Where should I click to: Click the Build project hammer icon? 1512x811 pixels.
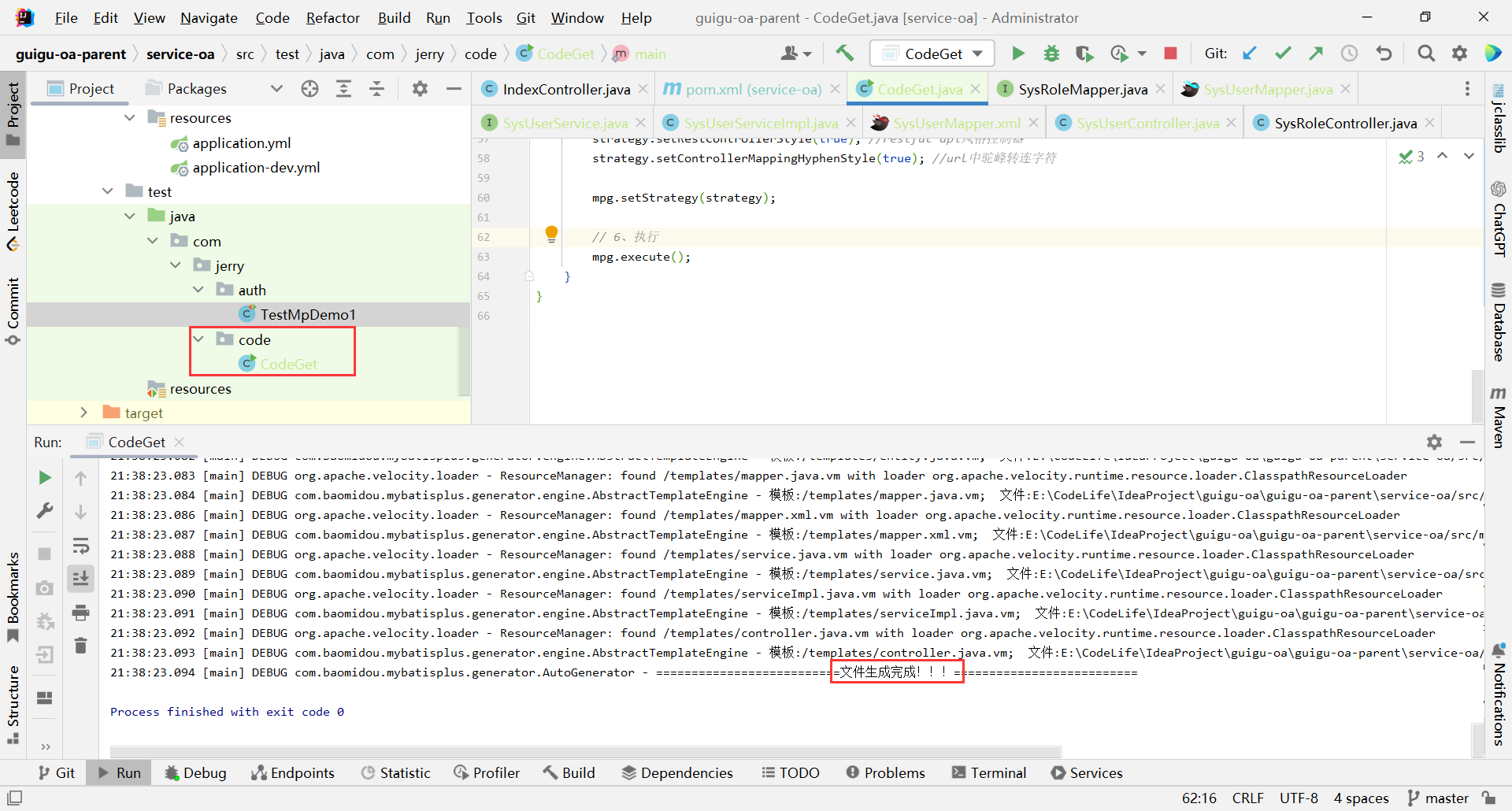[x=844, y=54]
